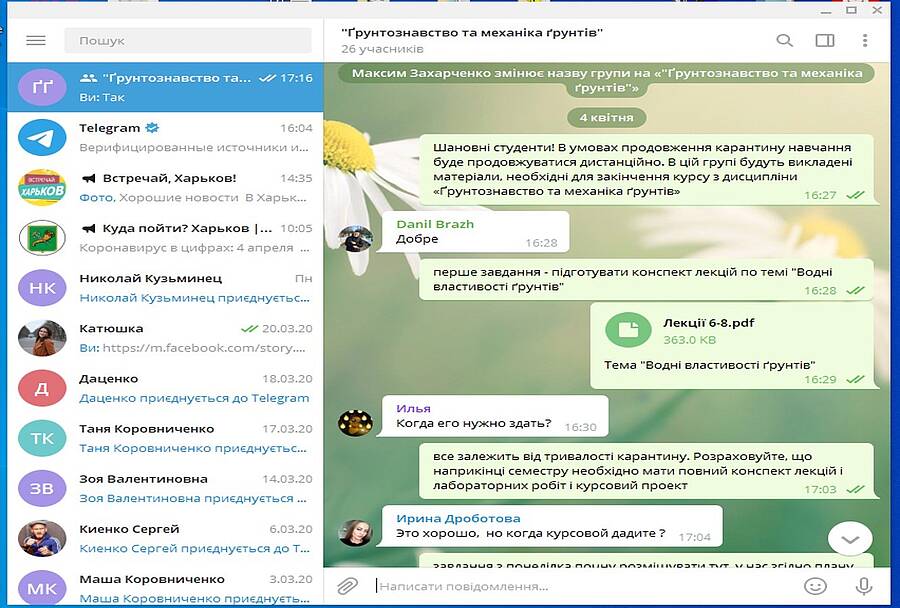Click Илья's profile avatar in chat
Screen dimensions: 900x608
(x=355, y=422)
